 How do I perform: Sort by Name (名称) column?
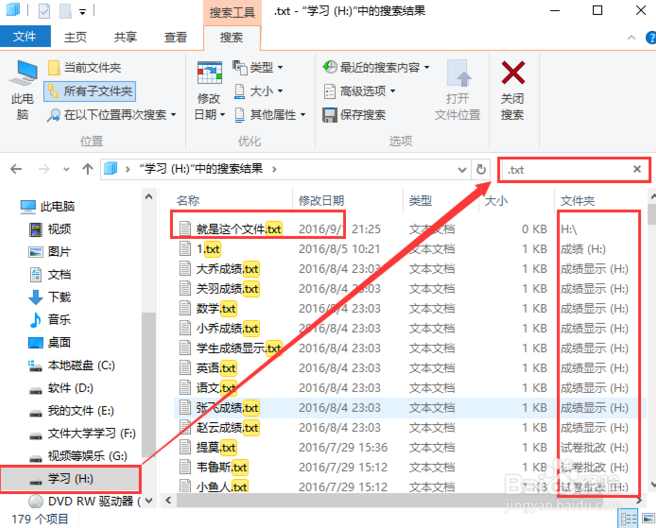[x=188, y=201]
